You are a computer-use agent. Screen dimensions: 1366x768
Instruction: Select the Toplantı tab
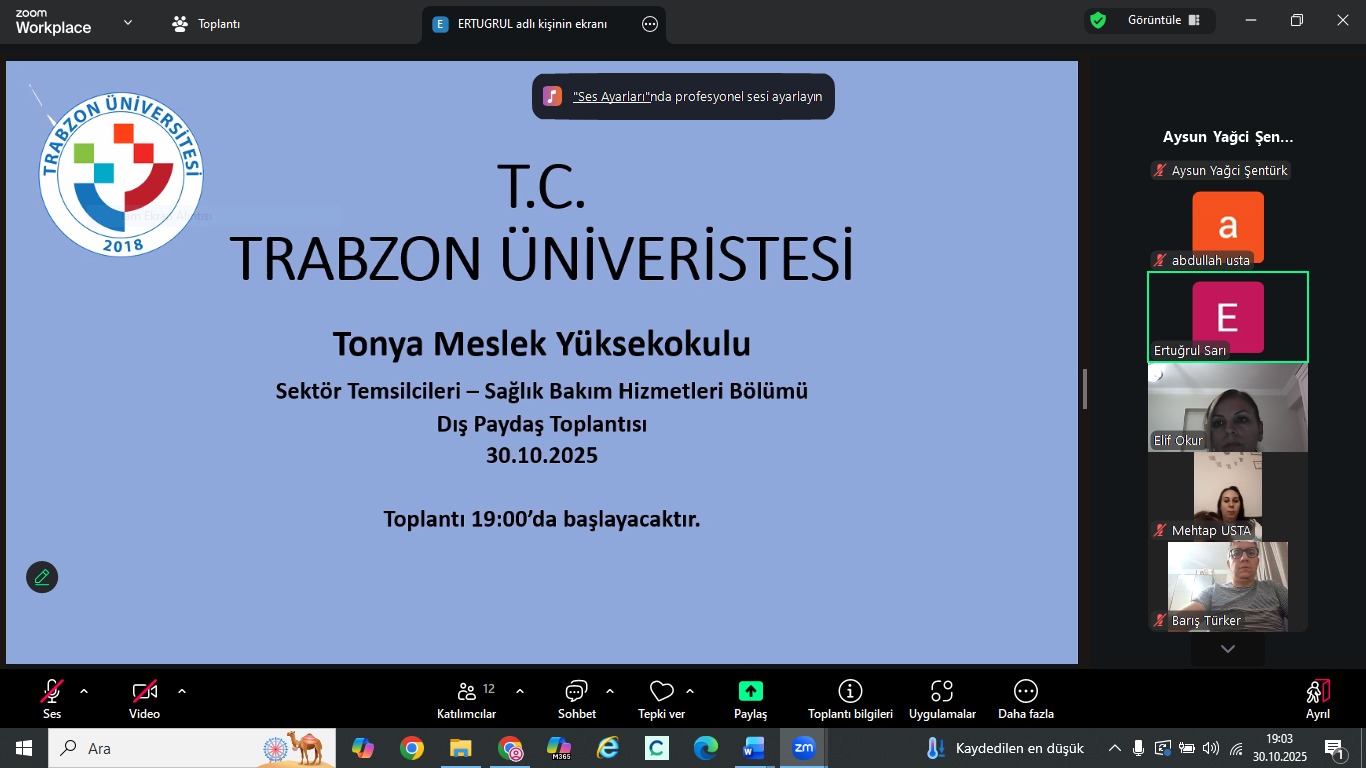click(x=207, y=24)
